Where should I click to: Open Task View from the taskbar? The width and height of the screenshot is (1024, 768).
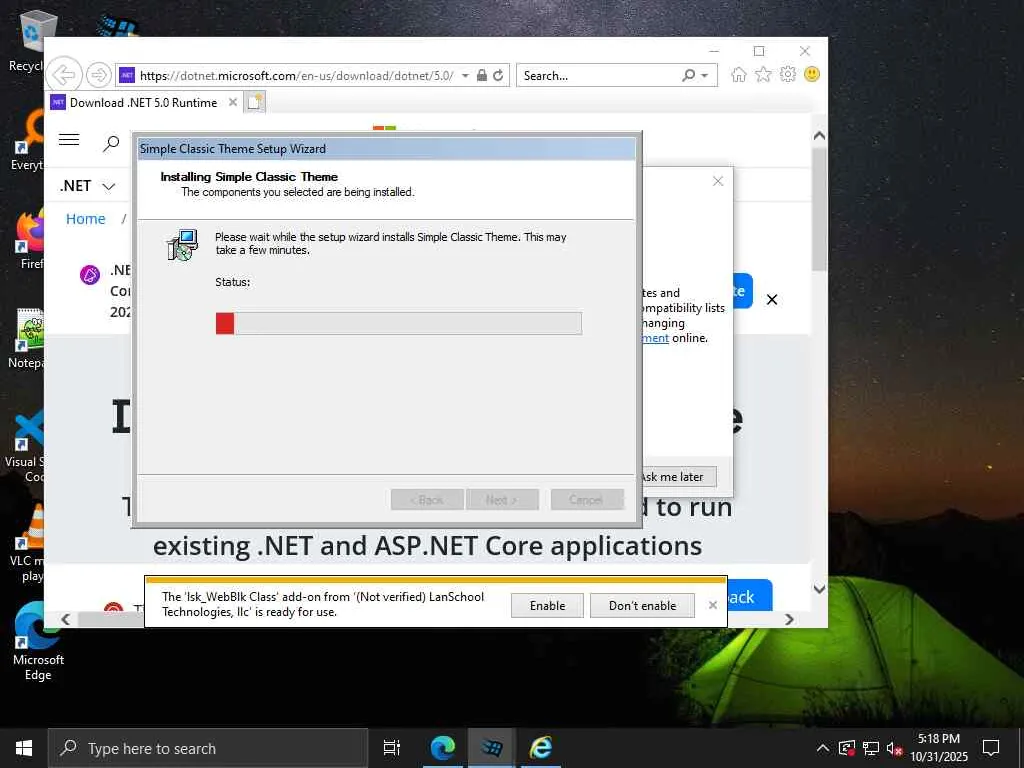click(x=392, y=748)
